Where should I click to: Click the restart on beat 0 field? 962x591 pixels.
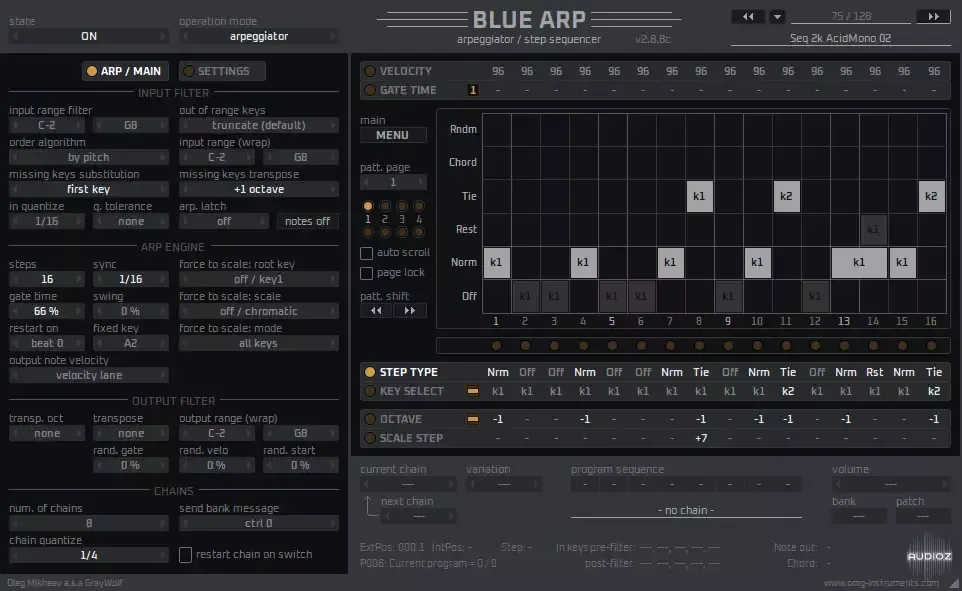(x=47, y=343)
